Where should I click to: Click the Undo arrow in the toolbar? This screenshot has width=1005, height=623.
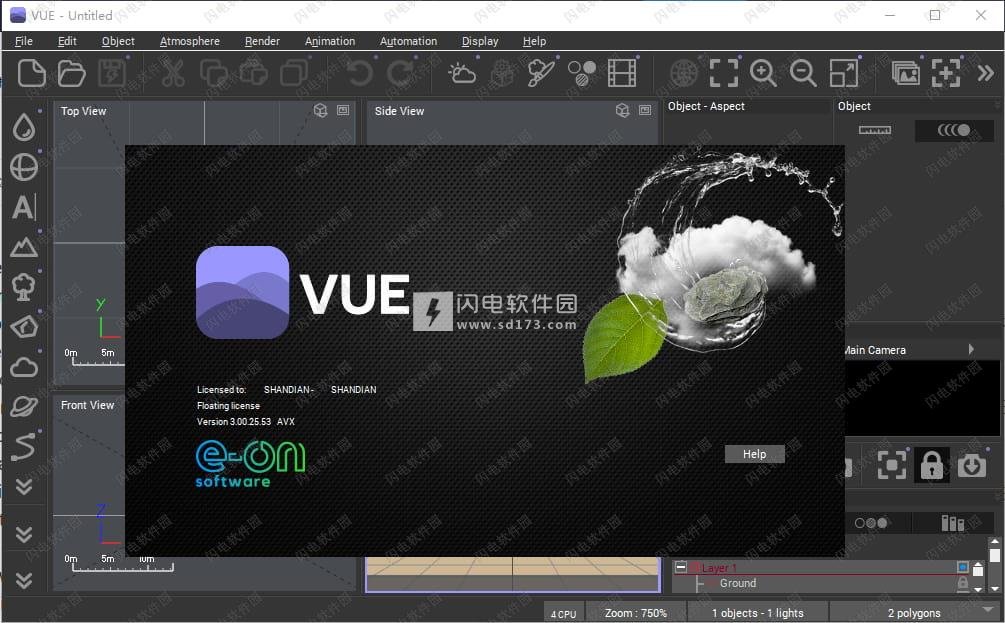click(x=360, y=73)
